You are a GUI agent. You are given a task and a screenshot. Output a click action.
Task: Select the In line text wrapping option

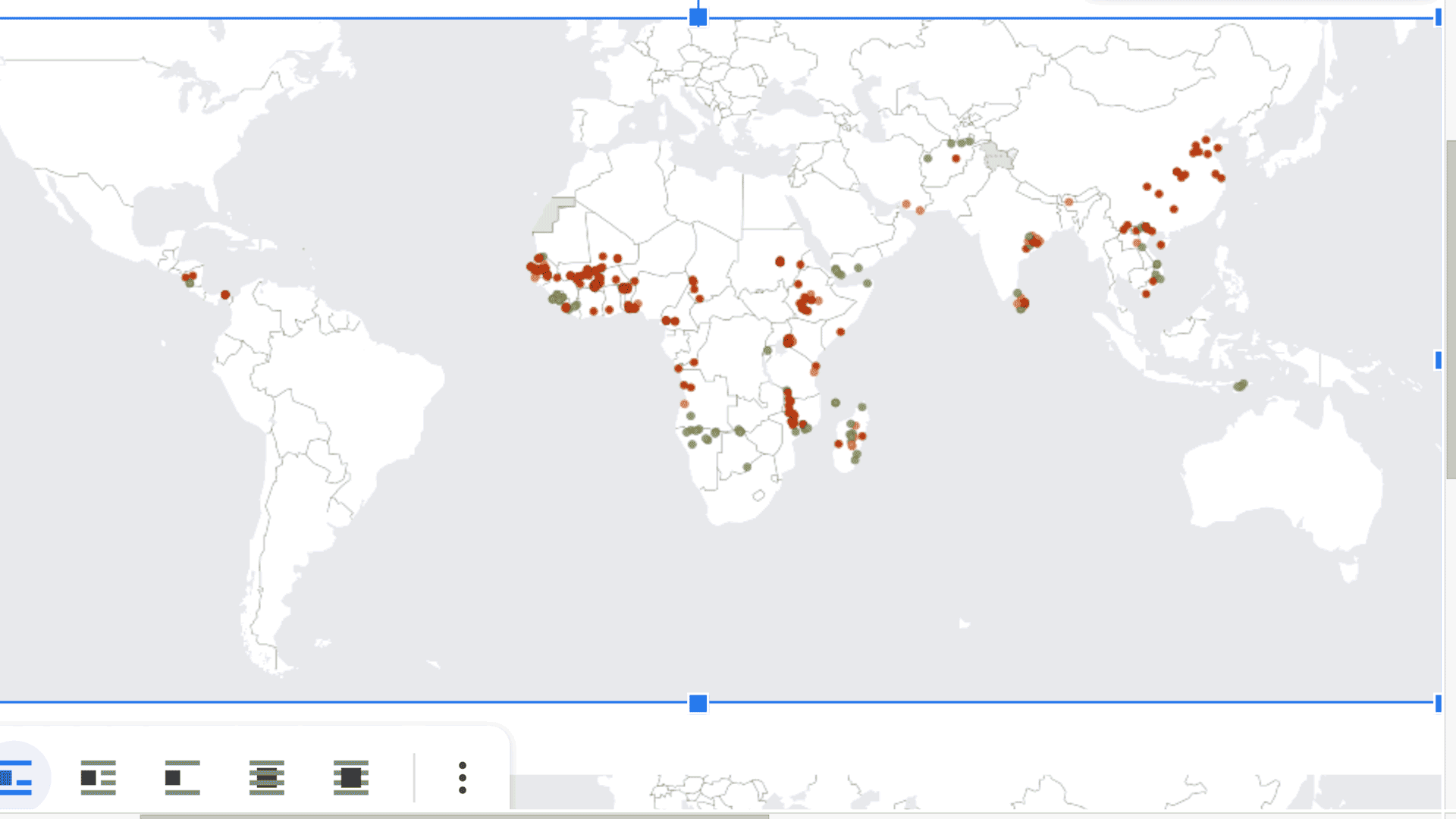17,777
